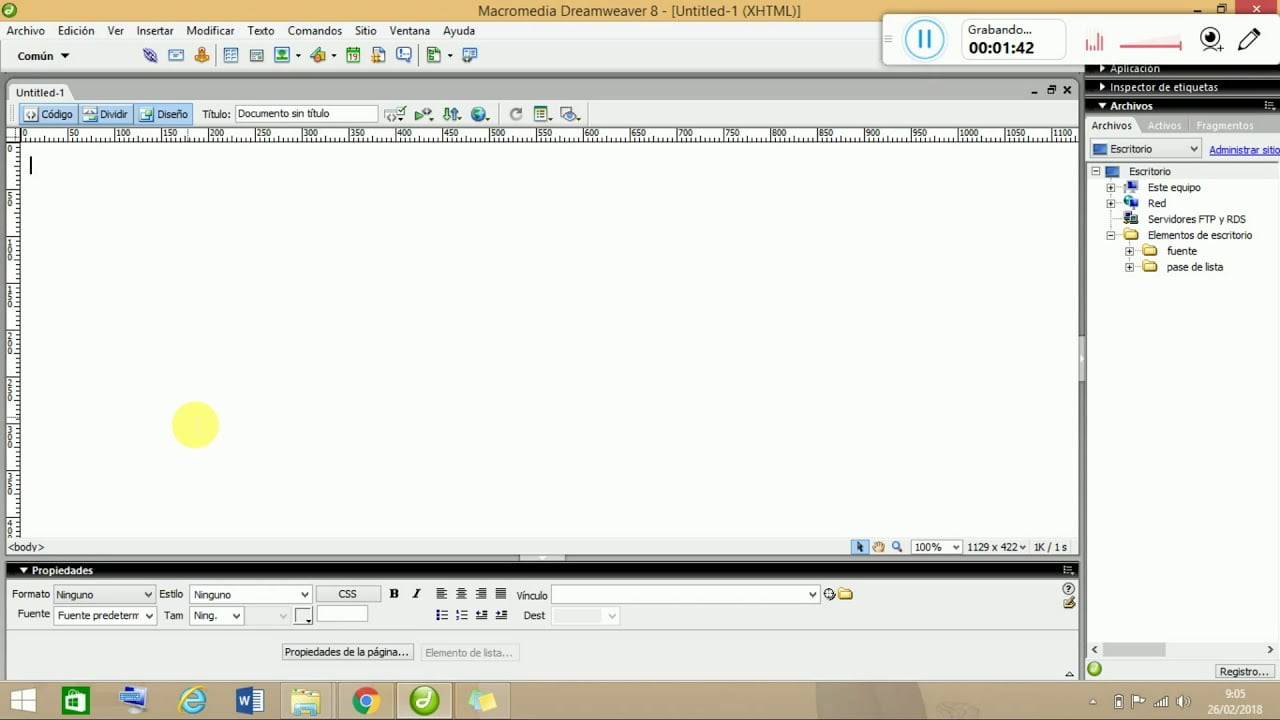The height and width of the screenshot is (720, 1280).
Task: Open Visual Aids eye icon
Action: click(x=570, y=114)
